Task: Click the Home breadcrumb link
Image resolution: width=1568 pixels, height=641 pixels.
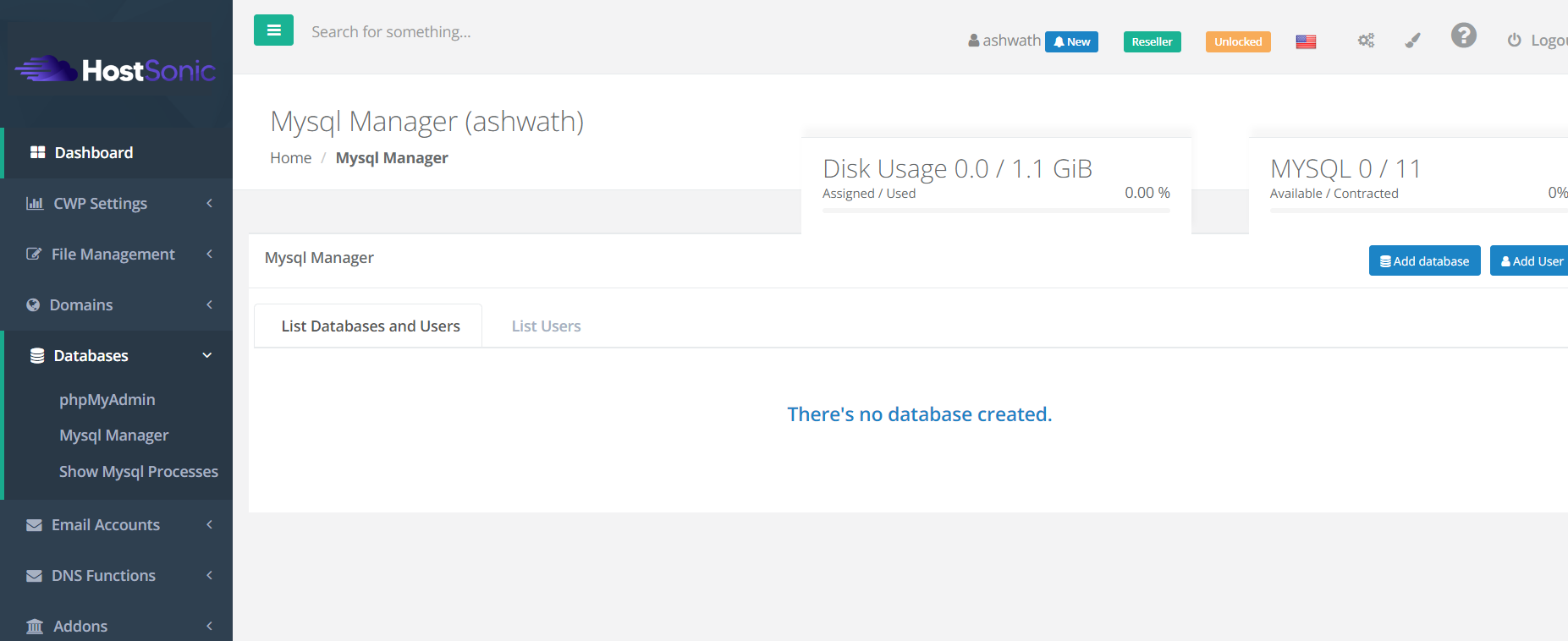Action: (x=290, y=158)
